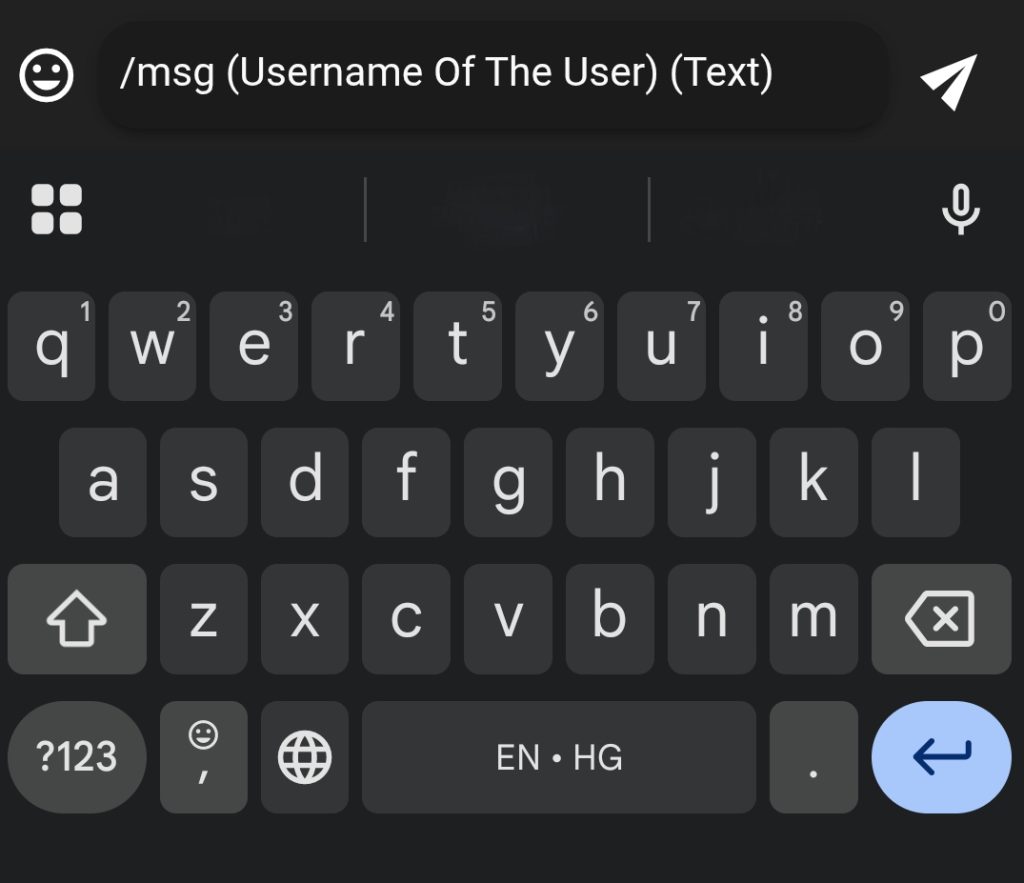Tap the letter p key
Viewport: 1024px width, 883px height.
coord(966,346)
